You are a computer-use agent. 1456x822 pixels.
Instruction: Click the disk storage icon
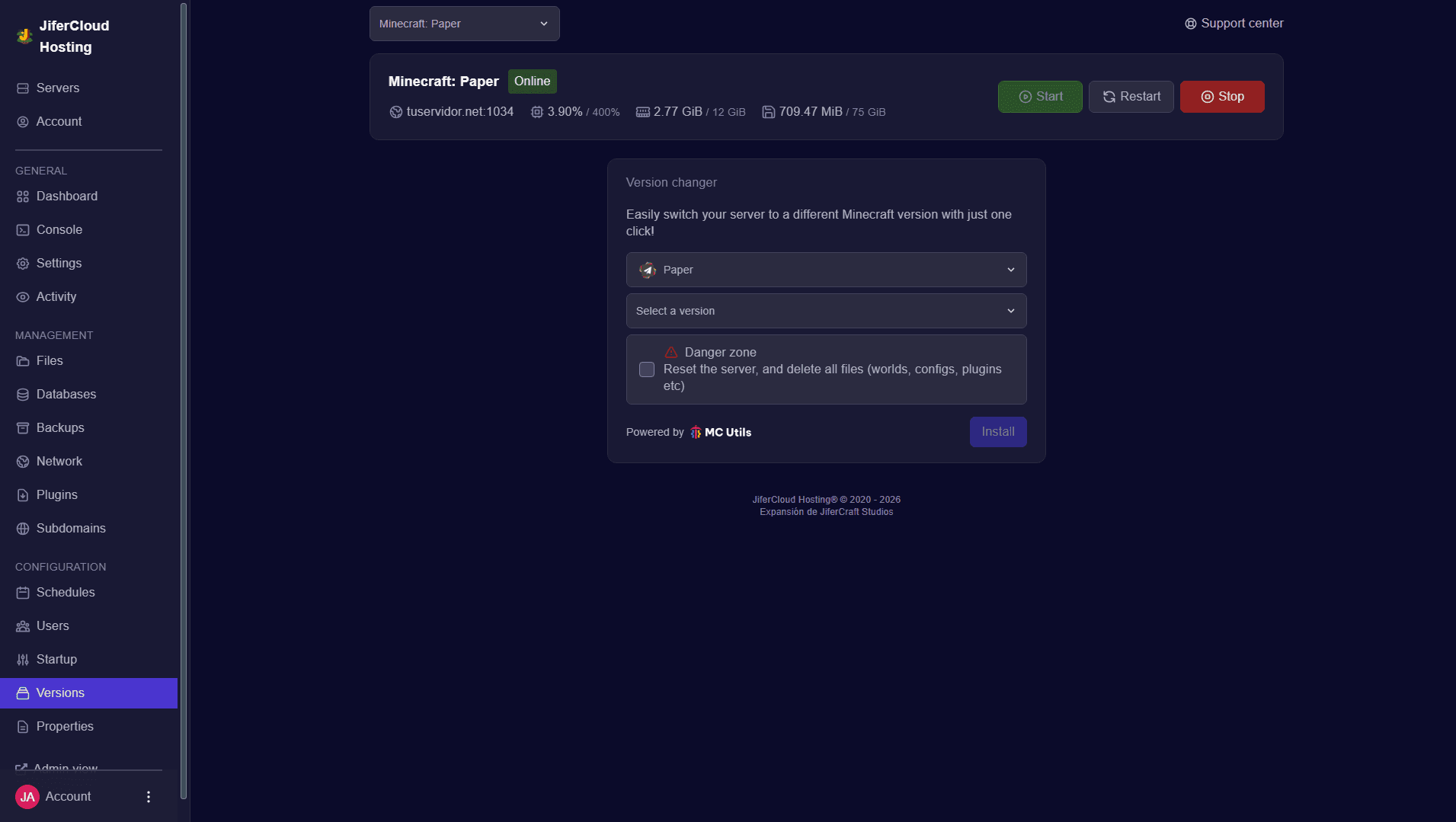pyautogui.click(x=769, y=112)
